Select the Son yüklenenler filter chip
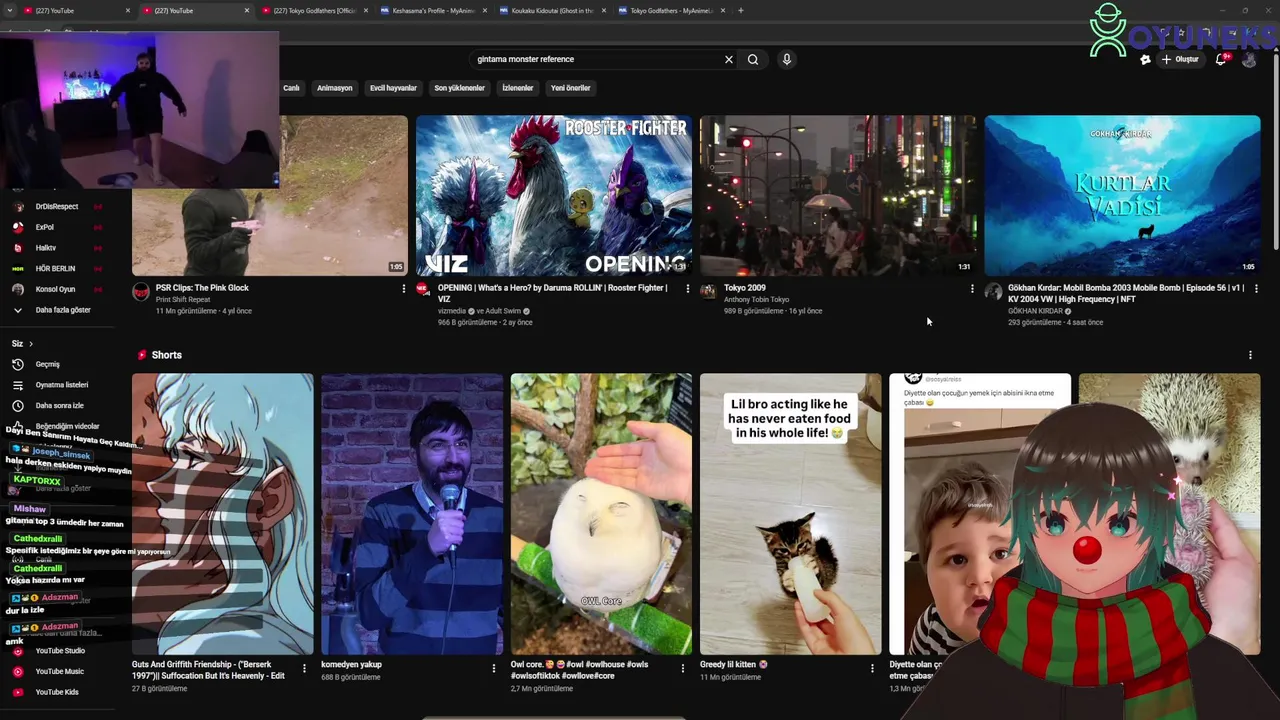The image size is (1280, 720). [x=459, y=88]
